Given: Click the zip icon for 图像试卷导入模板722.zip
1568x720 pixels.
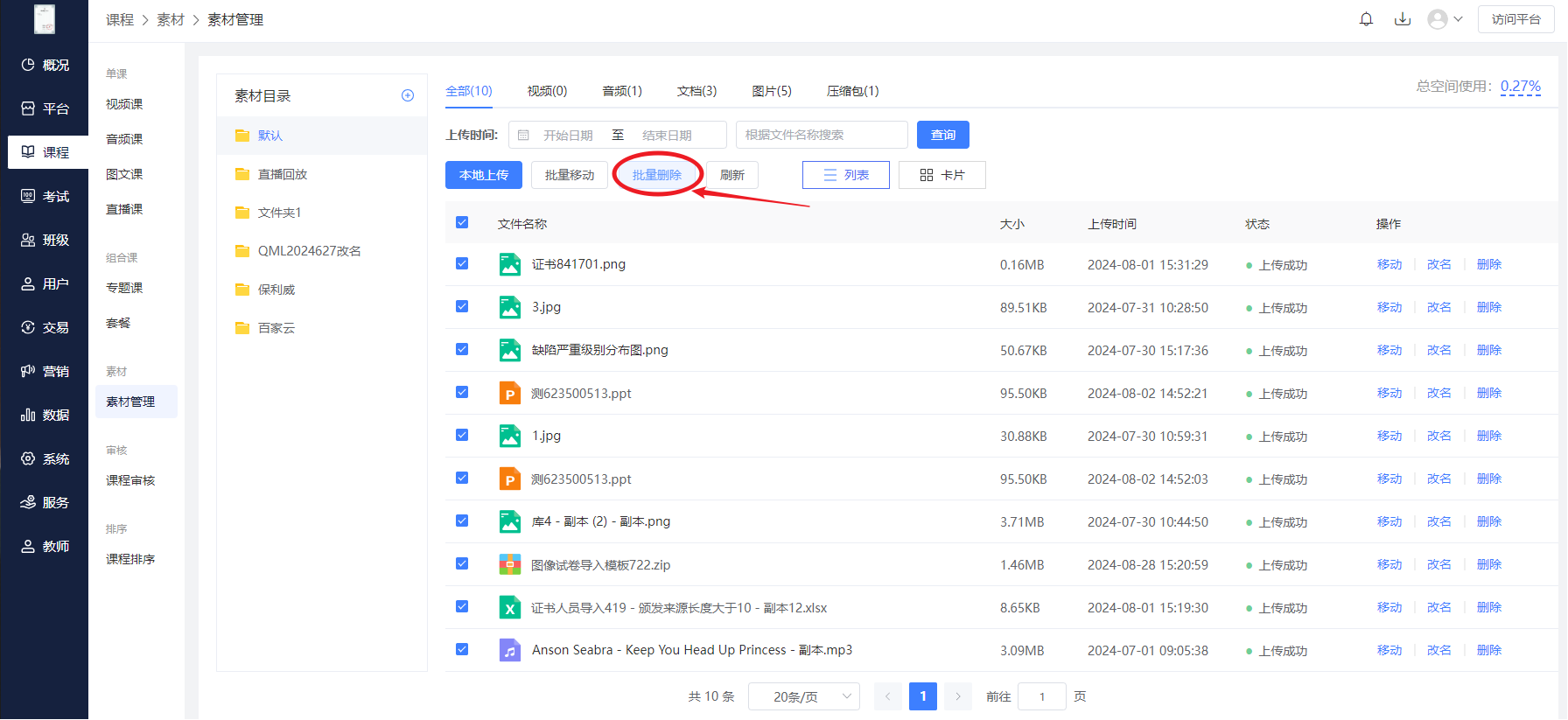Looking at the screenshot, I should tap(509, 564).
